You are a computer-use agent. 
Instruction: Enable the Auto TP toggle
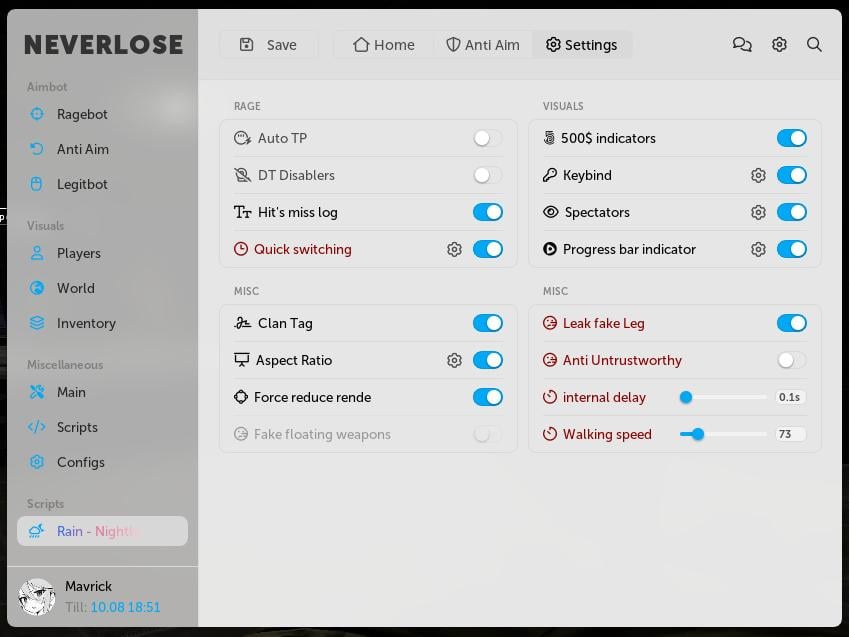487,138
